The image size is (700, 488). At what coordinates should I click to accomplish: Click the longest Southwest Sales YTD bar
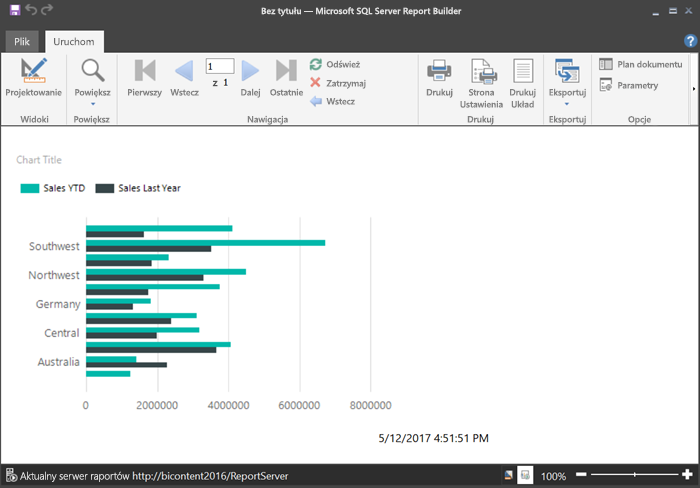pos(205,243)
